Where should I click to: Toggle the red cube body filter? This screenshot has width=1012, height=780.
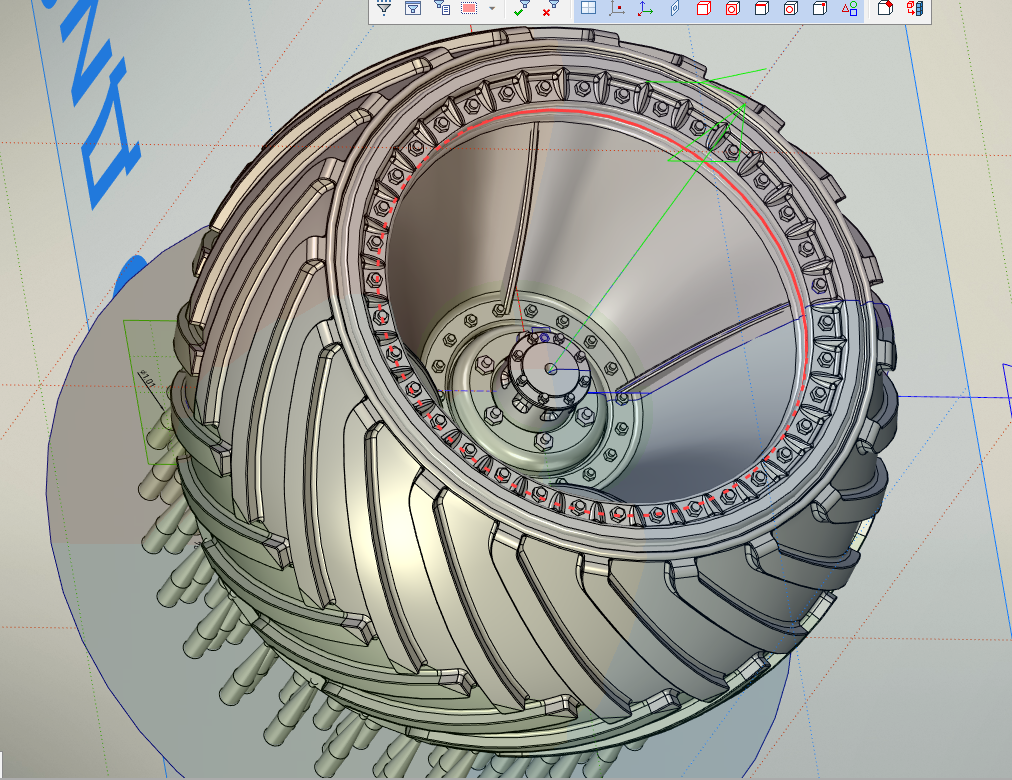[703, 8]
